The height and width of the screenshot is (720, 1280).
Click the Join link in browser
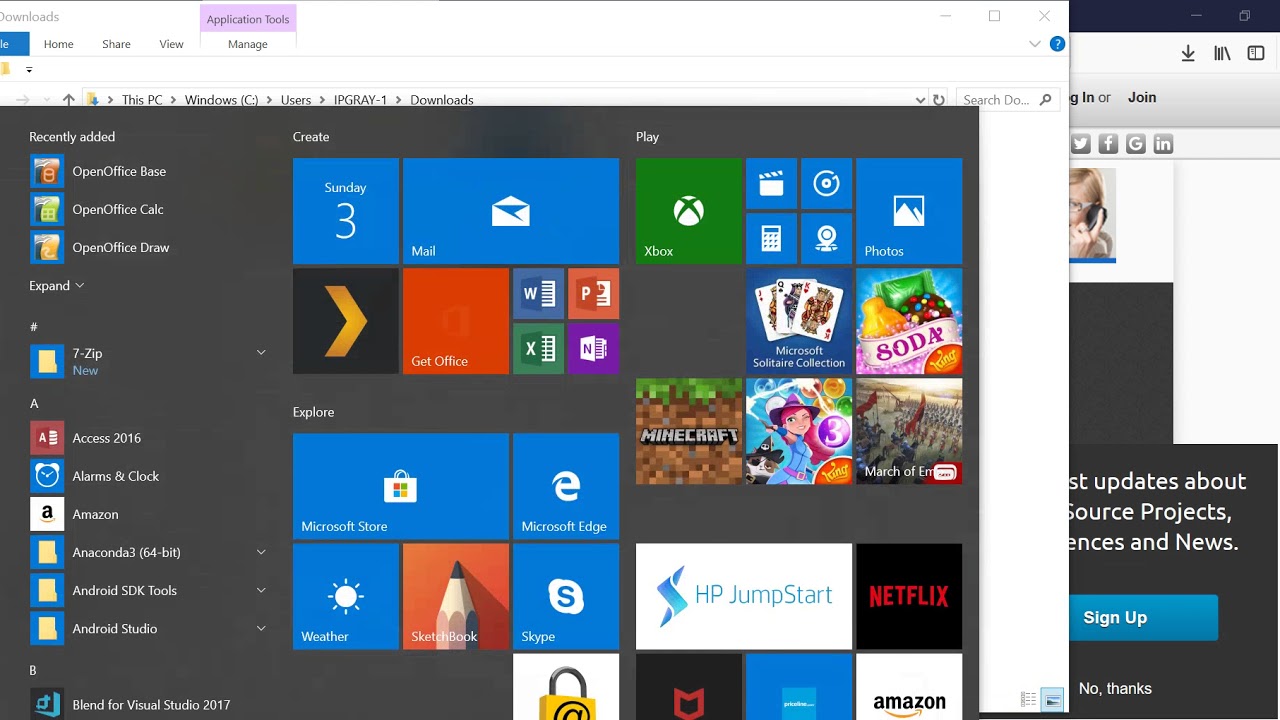pos(1142,97)
